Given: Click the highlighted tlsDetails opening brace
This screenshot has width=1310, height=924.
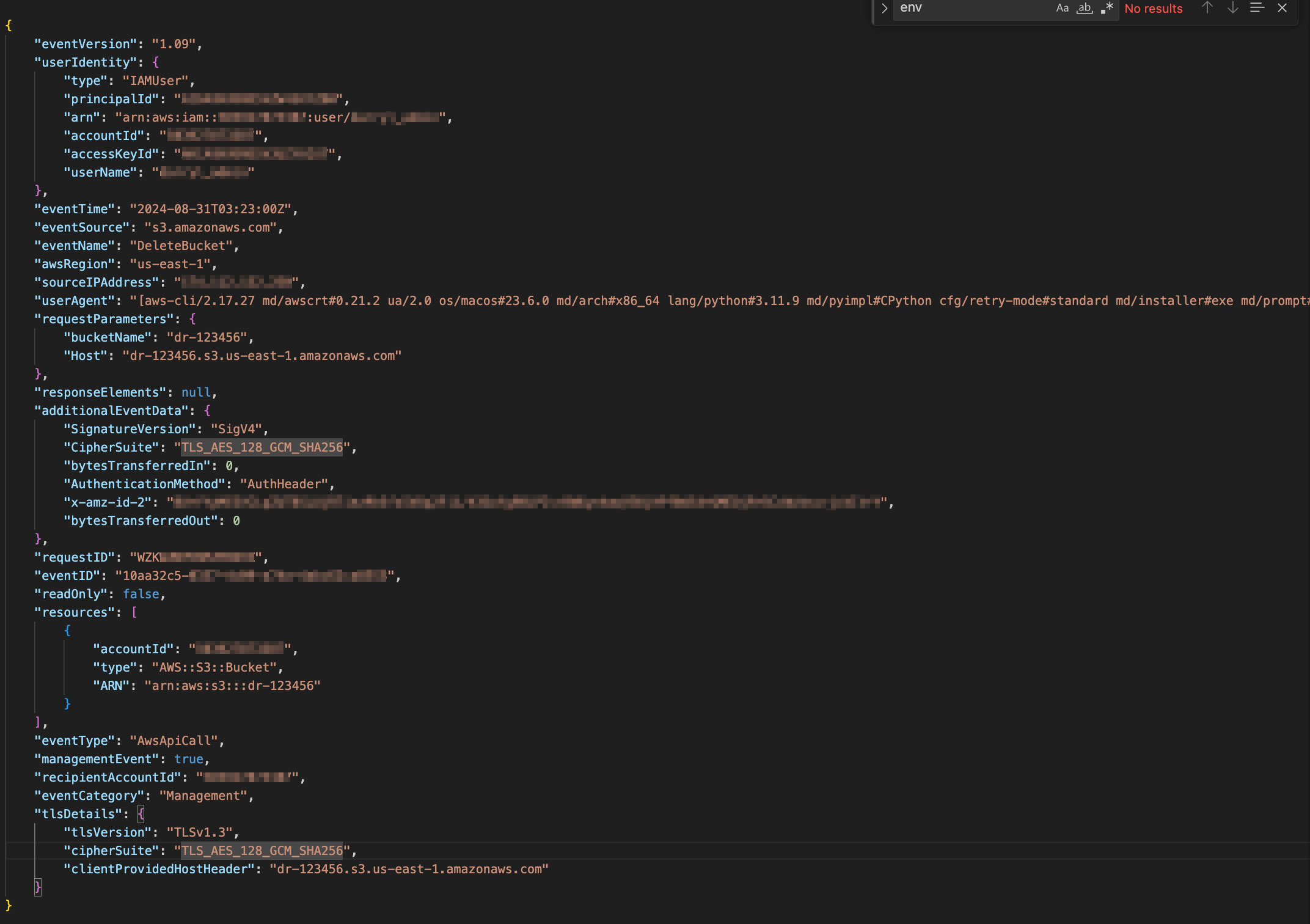Looking at the screenshot, I should (x=141, y=814).
